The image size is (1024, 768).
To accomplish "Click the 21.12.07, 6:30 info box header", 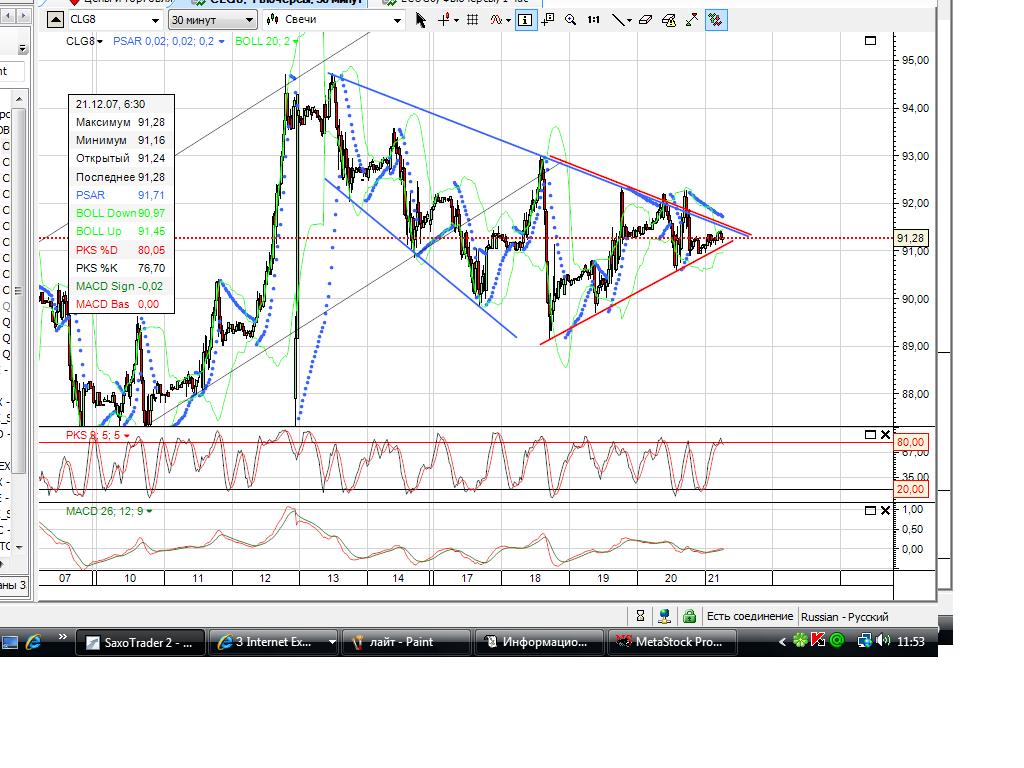I will (110, 104).
